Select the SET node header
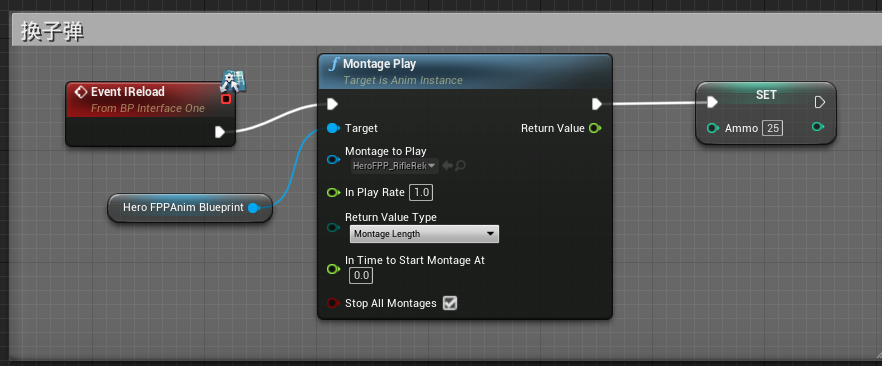Image resolution: width=882 pixels, height=366 pixels. coord(766,95)
